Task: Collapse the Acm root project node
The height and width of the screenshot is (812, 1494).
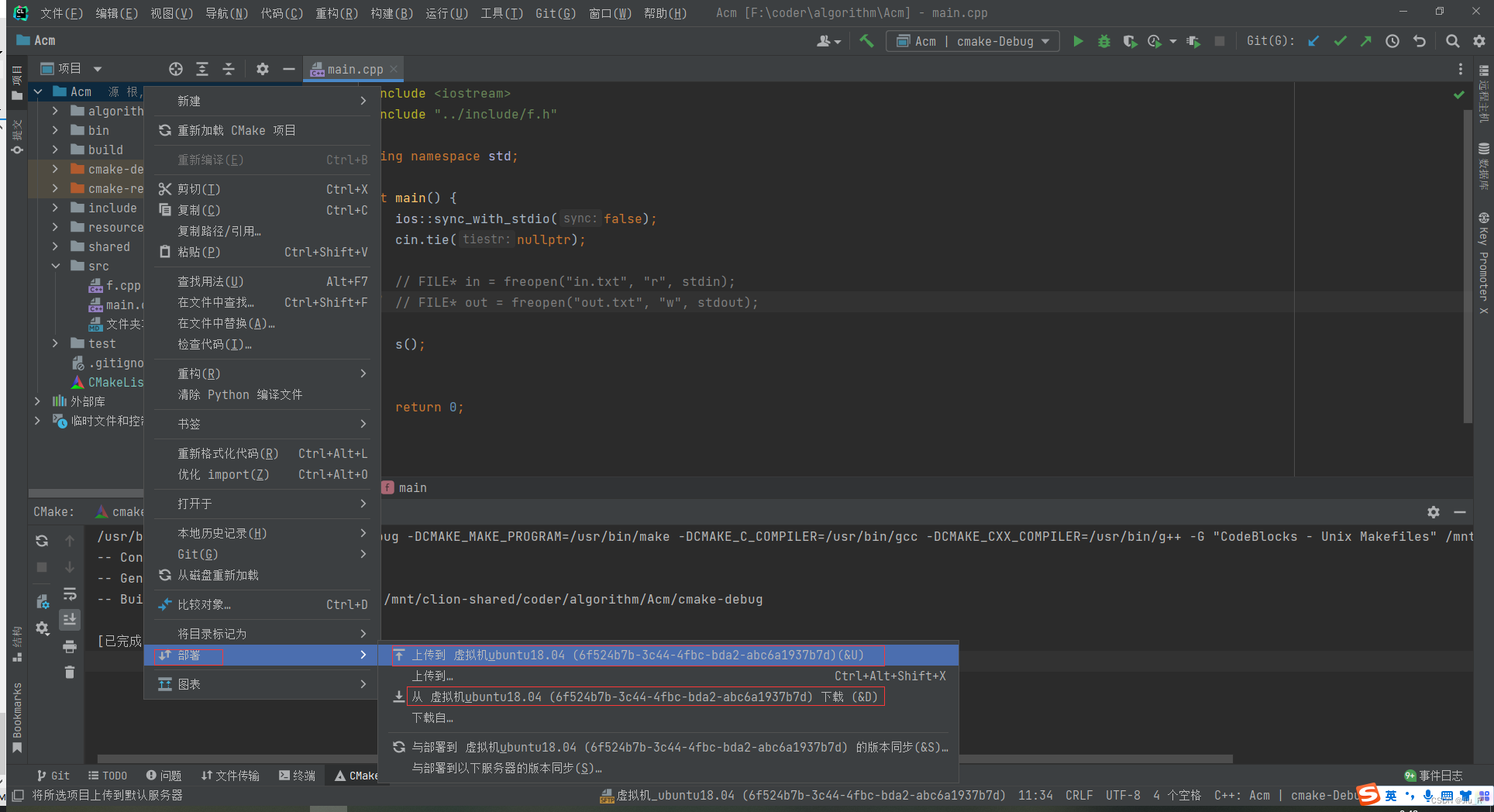Action: pos(37,91)
